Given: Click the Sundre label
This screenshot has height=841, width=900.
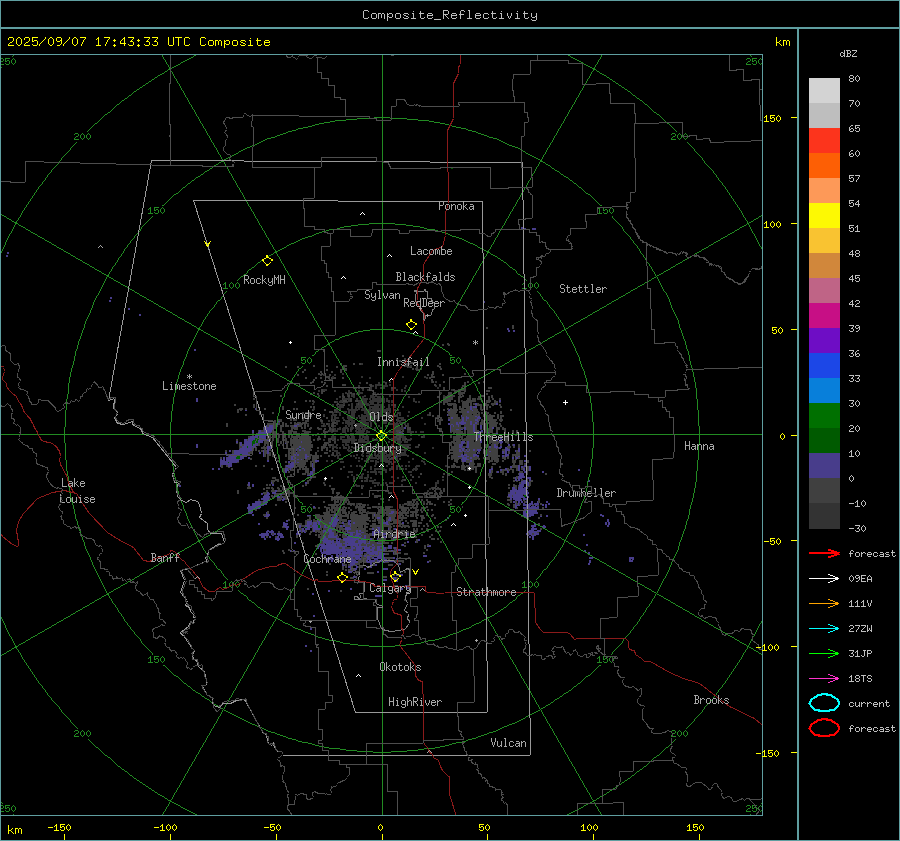Looking at the screenshot, I should click(x=303, y=415).
